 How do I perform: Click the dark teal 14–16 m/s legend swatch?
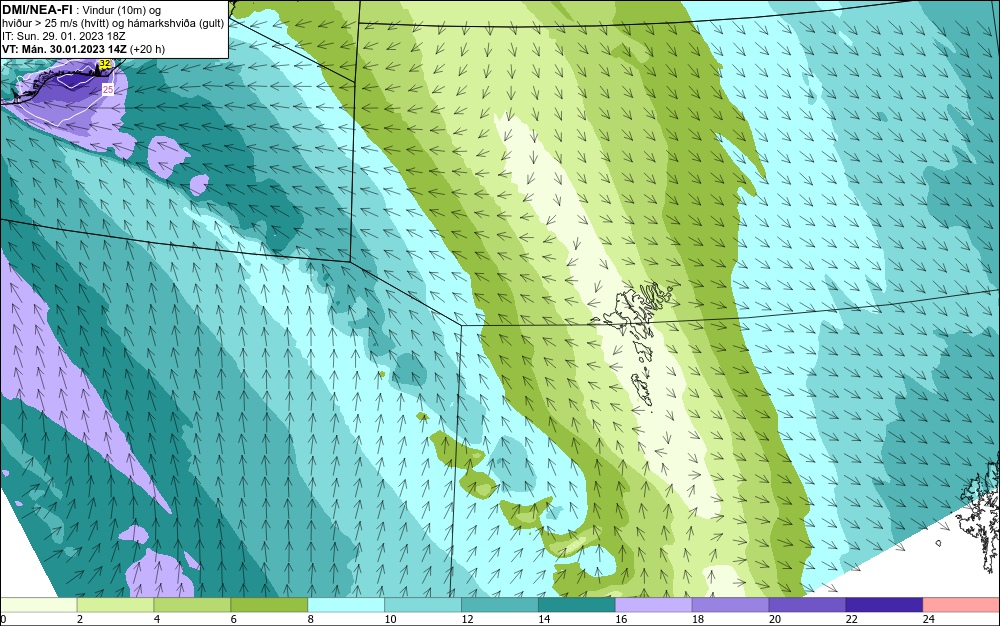click(577, 604)
